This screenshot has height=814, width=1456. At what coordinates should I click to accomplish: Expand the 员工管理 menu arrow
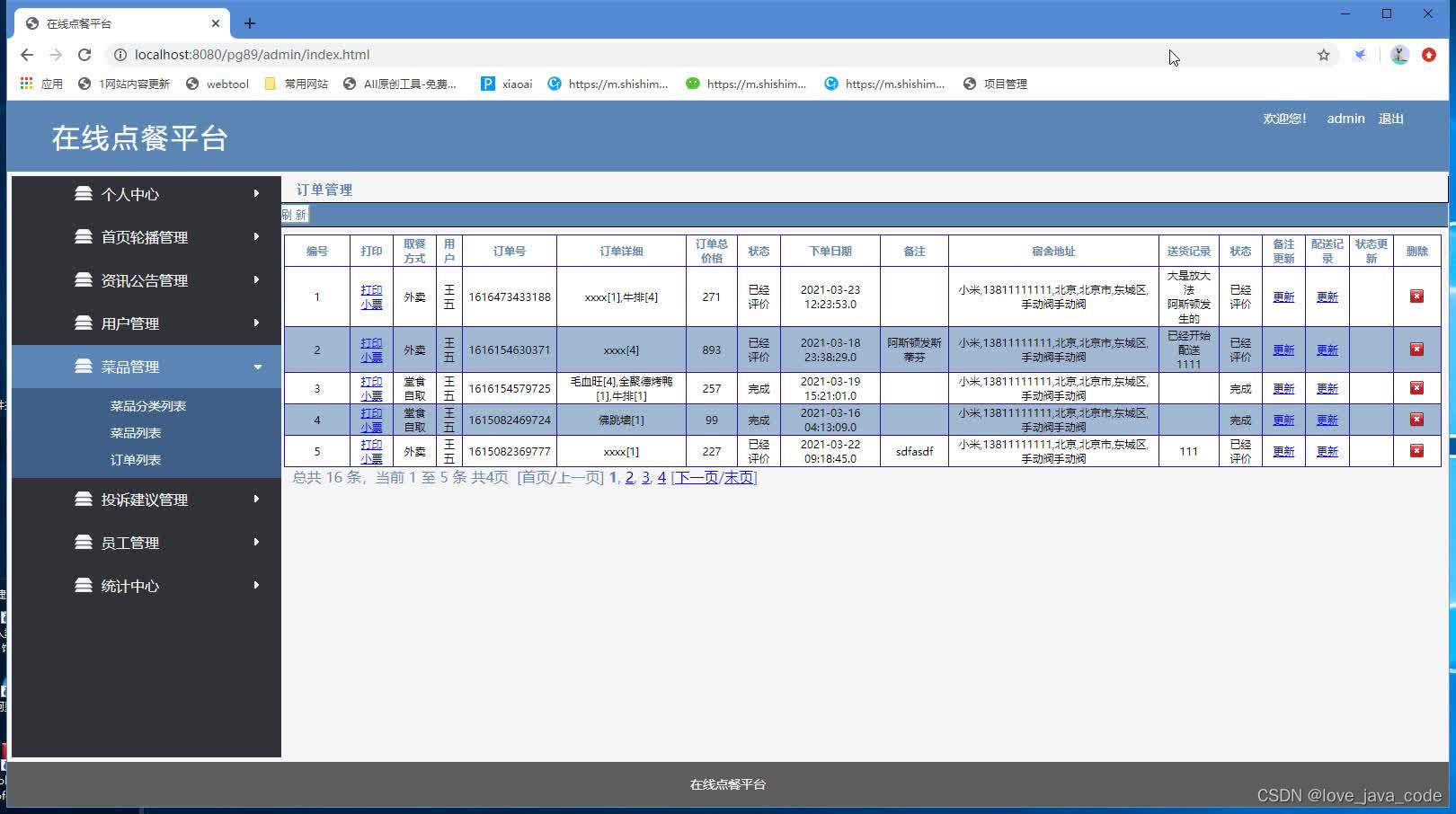257,542
